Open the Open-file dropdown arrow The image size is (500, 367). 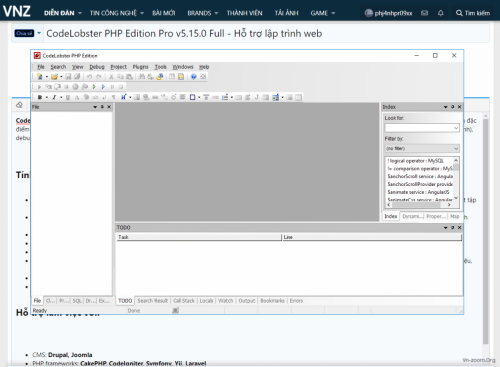click(x=61, y=77)
